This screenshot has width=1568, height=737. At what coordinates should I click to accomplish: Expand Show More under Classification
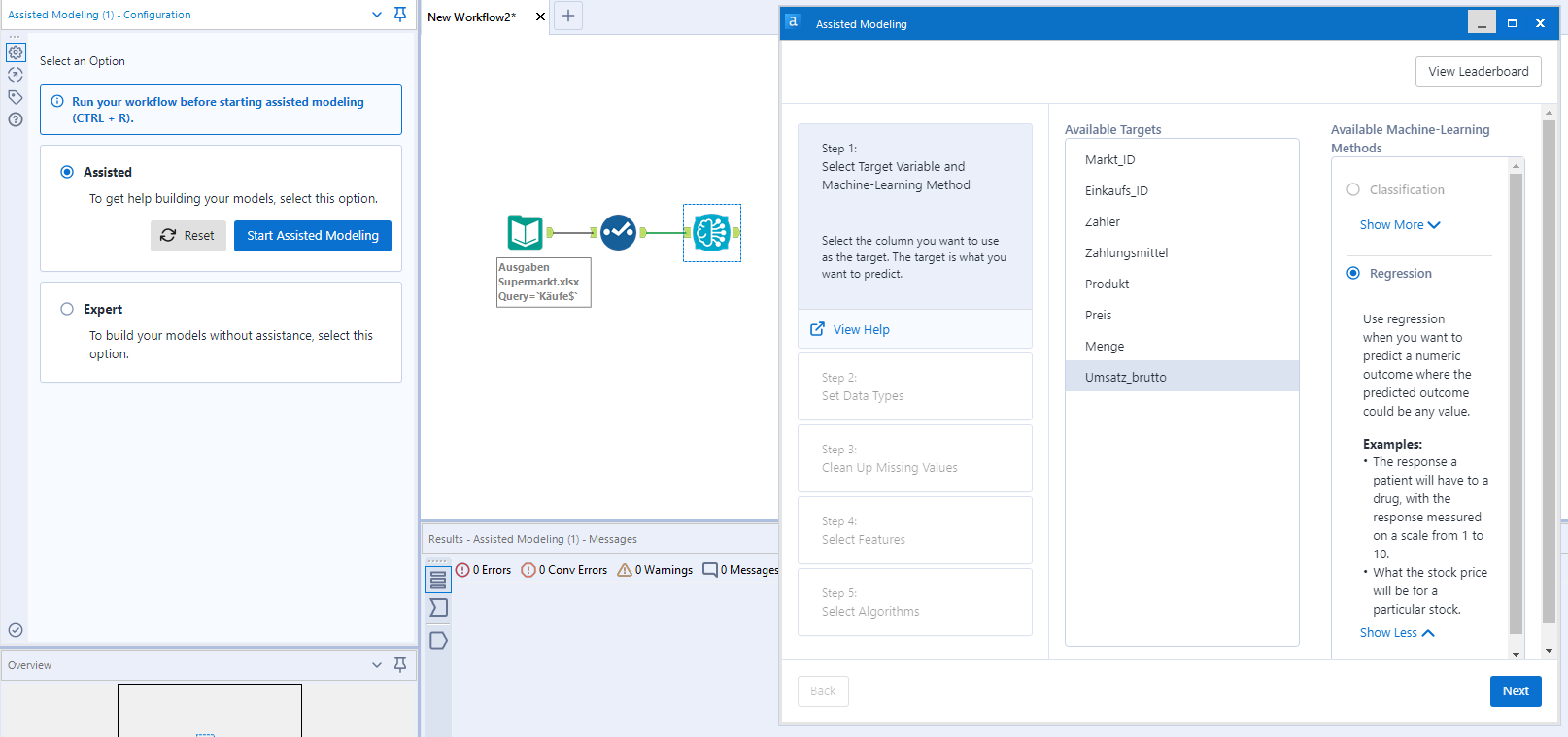1400,224
